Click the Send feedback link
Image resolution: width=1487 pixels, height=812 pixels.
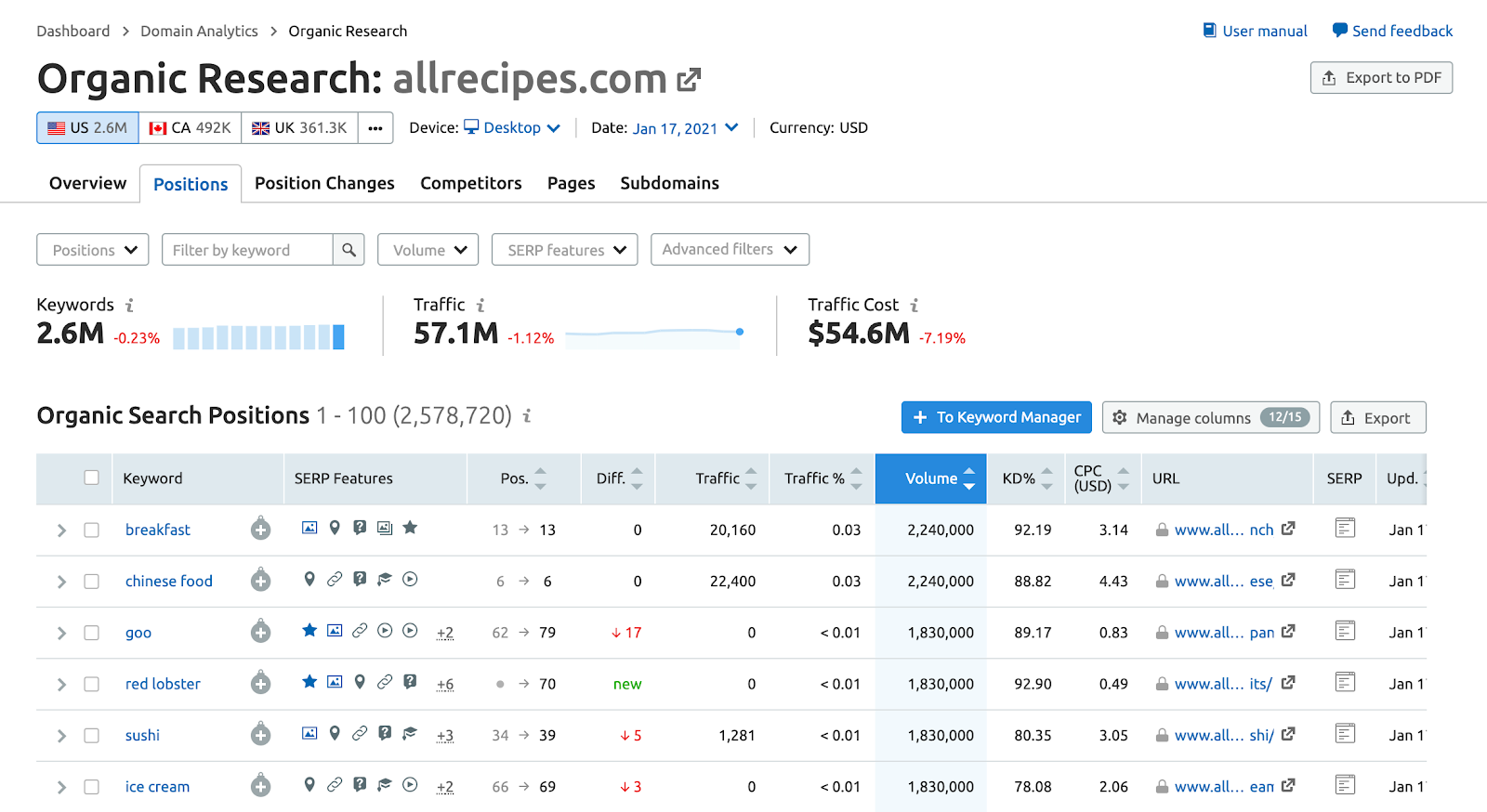pyautogui.click(x=1392, y=31)
